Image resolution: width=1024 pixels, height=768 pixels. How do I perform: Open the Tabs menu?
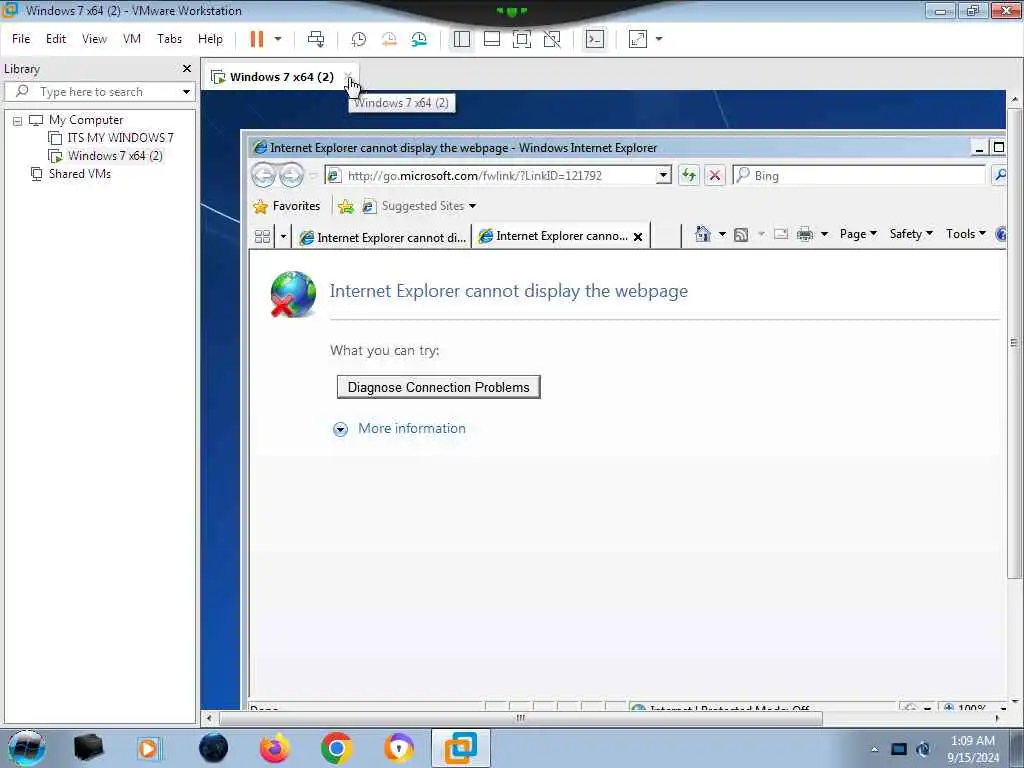point(169,39)
